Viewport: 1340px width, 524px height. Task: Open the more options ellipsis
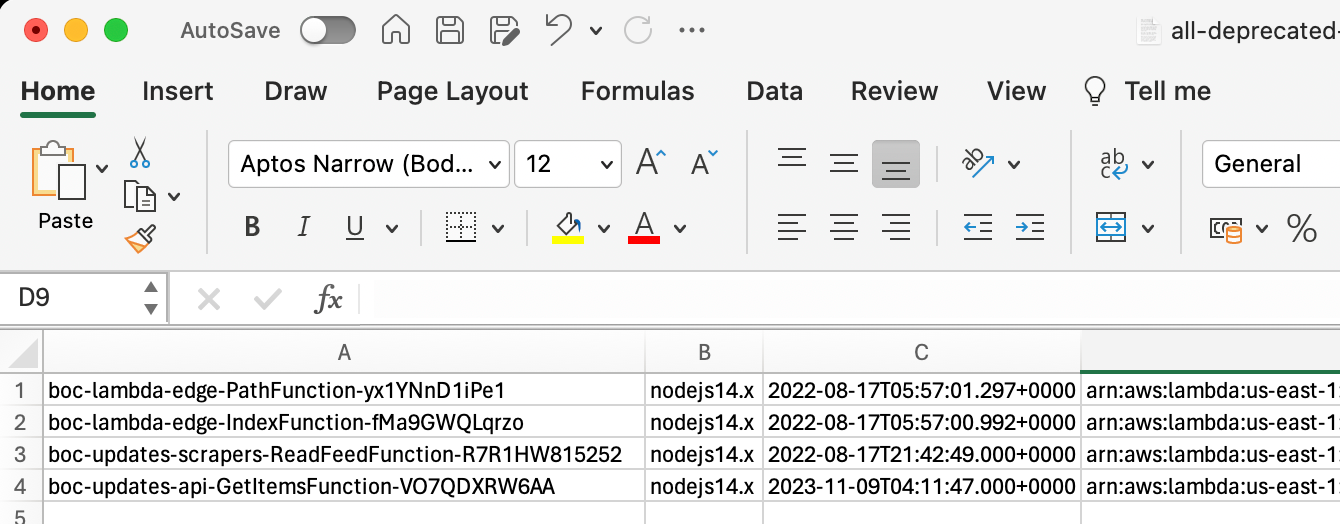tap(692, 30)
